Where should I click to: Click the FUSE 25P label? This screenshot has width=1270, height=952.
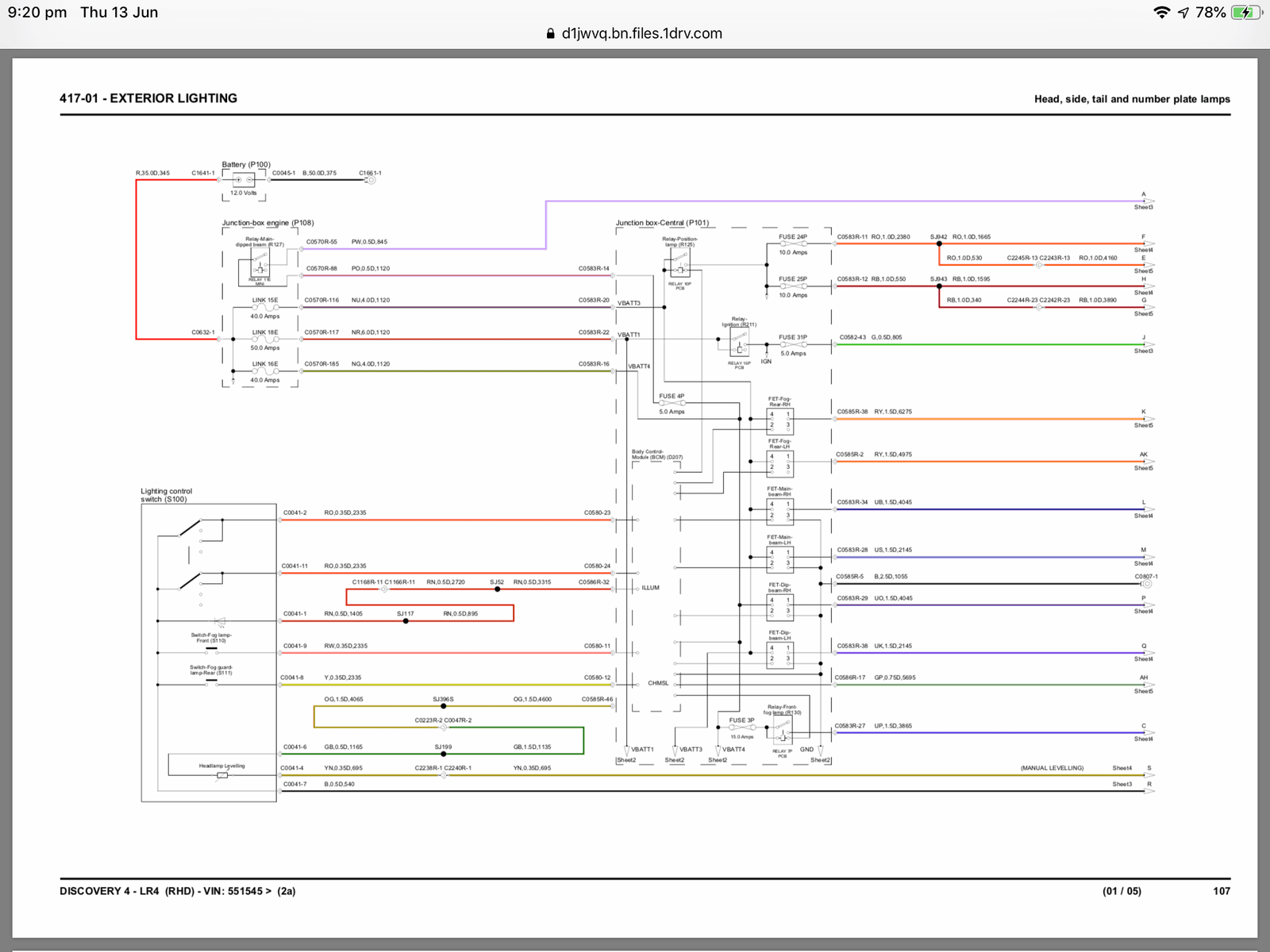point(793,279)
